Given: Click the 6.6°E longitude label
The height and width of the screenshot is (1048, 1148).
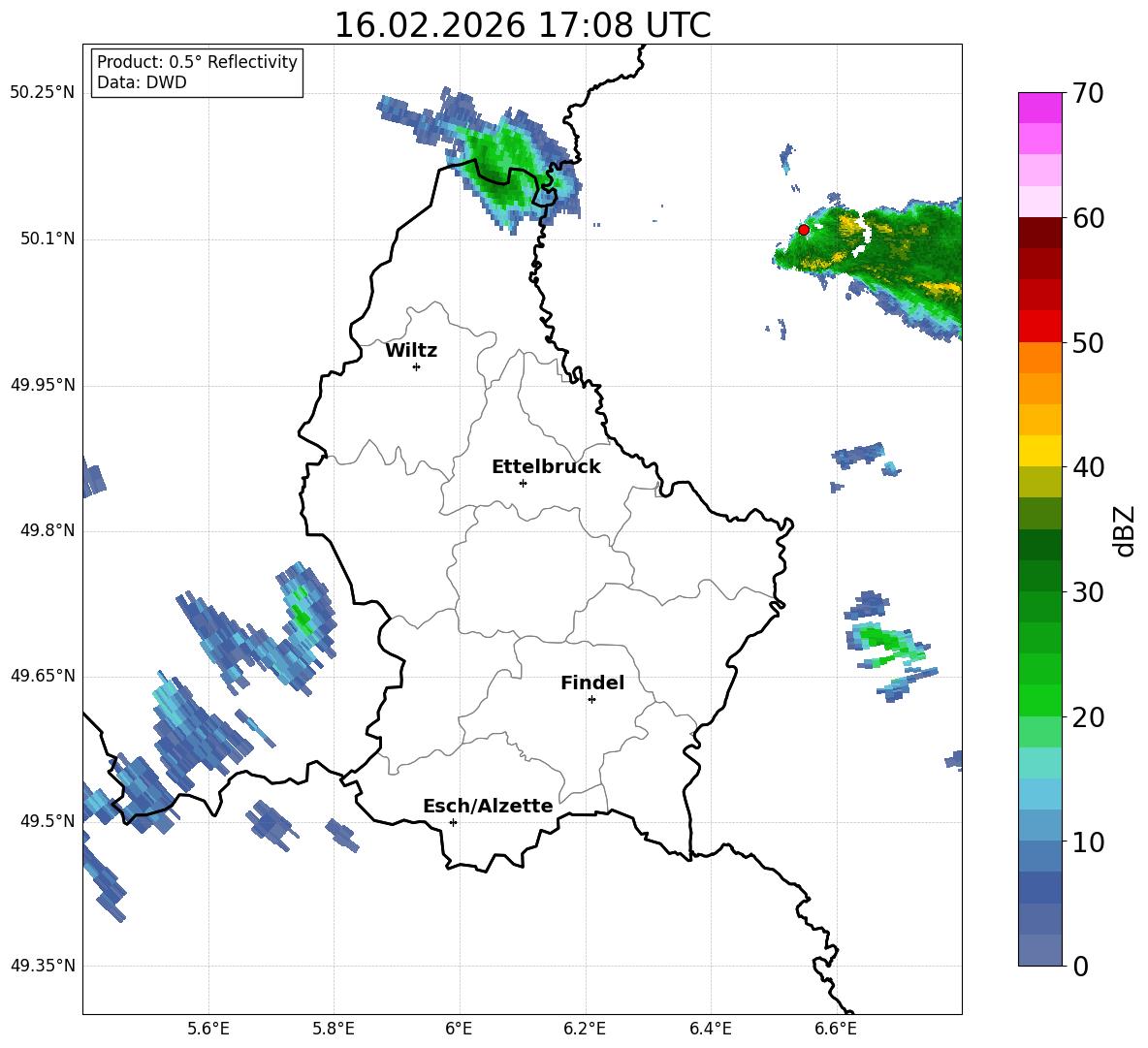Looking at the screenshot, I should (x=836, y=1029).
